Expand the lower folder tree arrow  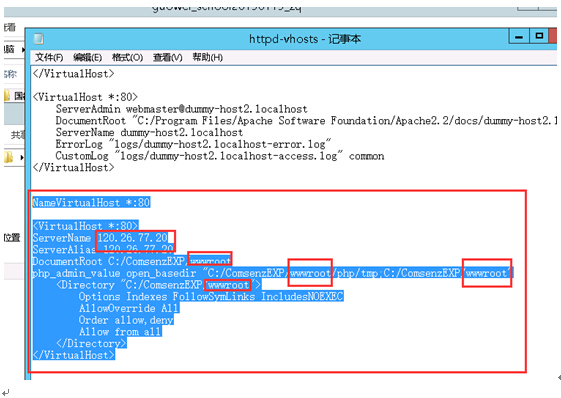tap(22, 157)
